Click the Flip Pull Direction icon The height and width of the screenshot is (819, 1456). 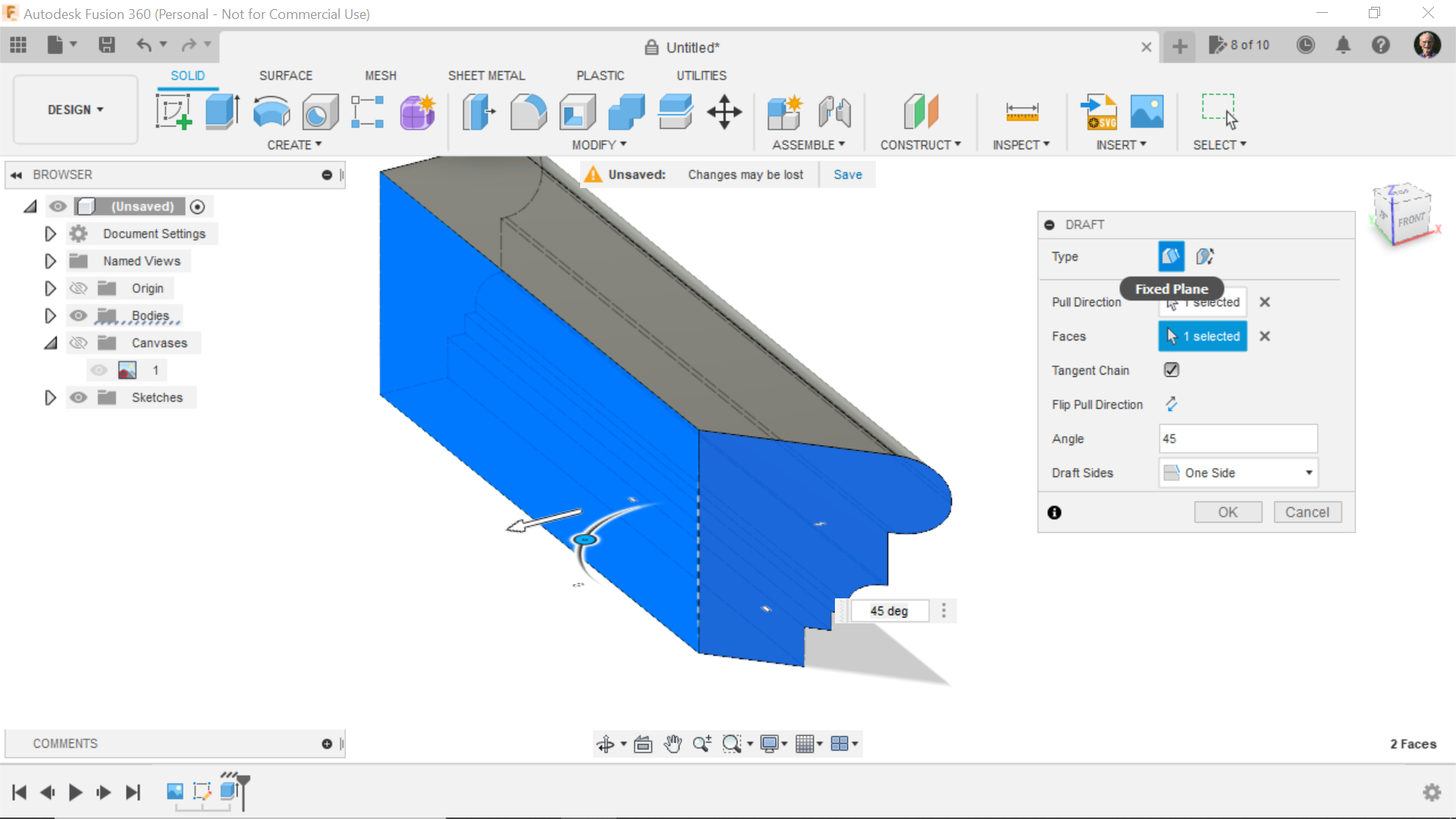(x=1172, y=404)
